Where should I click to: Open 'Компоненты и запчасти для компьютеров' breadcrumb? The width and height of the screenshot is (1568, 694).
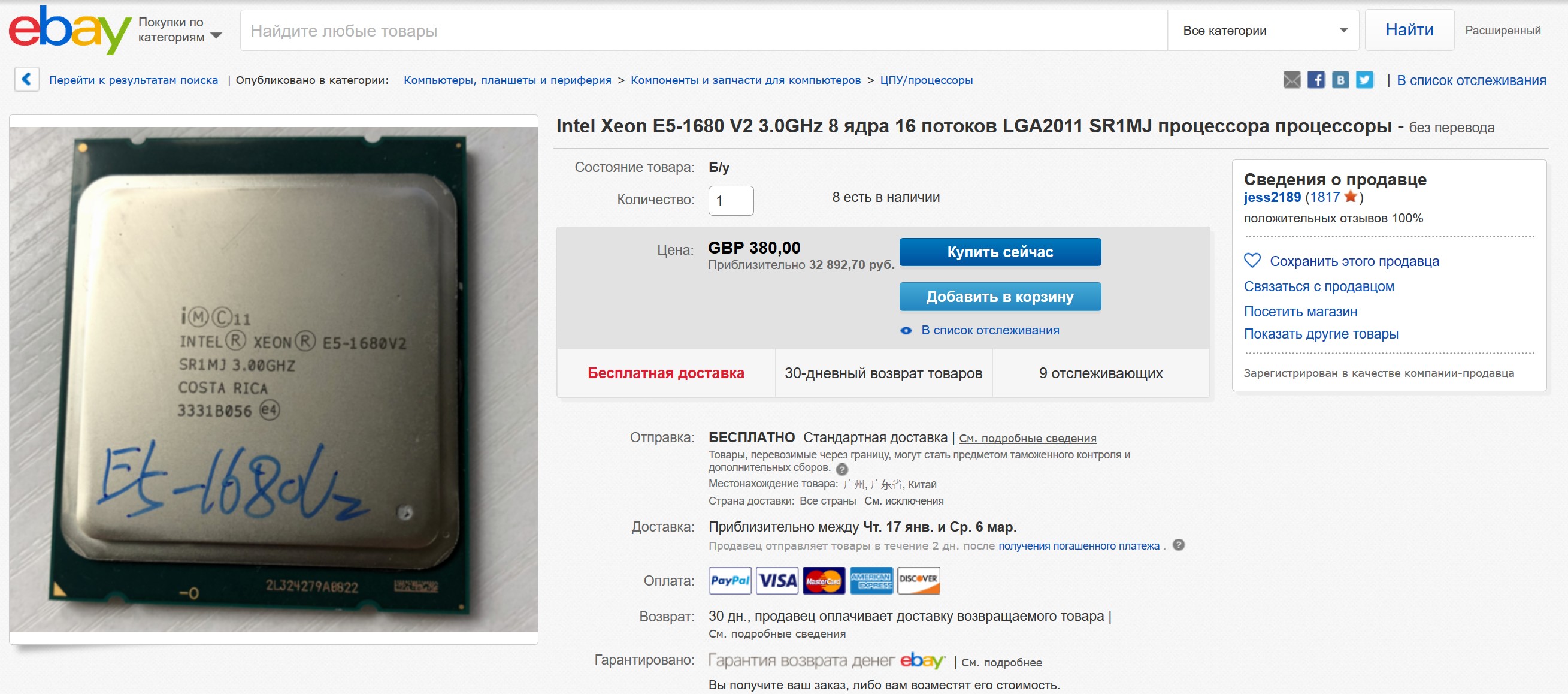coord(746,80)
